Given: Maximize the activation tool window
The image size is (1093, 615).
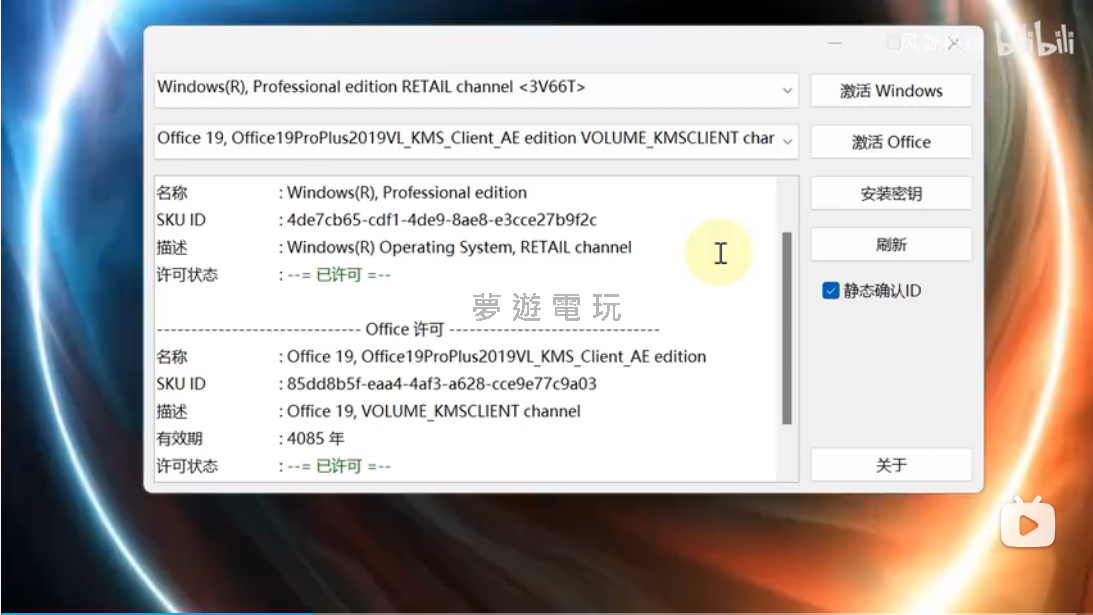Looking at the screenshot, I should point(894,44).
